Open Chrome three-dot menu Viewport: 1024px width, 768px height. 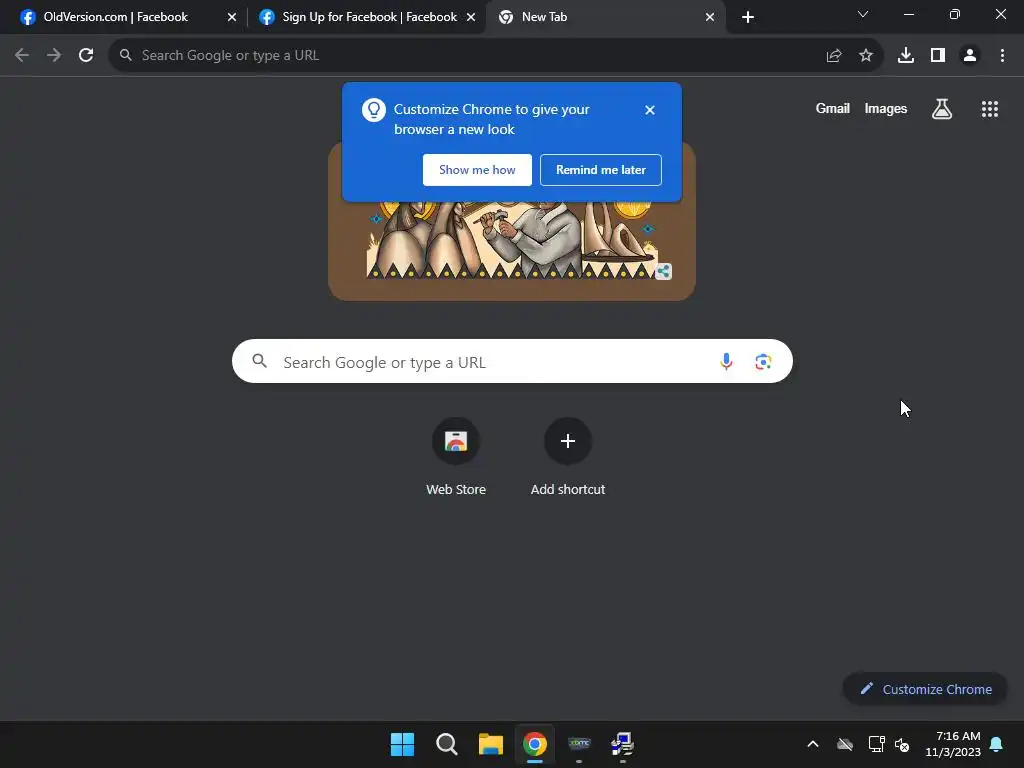click(x=1002, y=56)
